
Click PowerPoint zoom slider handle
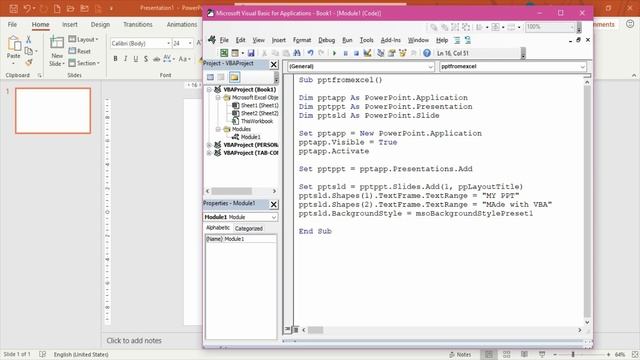[x=573, y=354]
